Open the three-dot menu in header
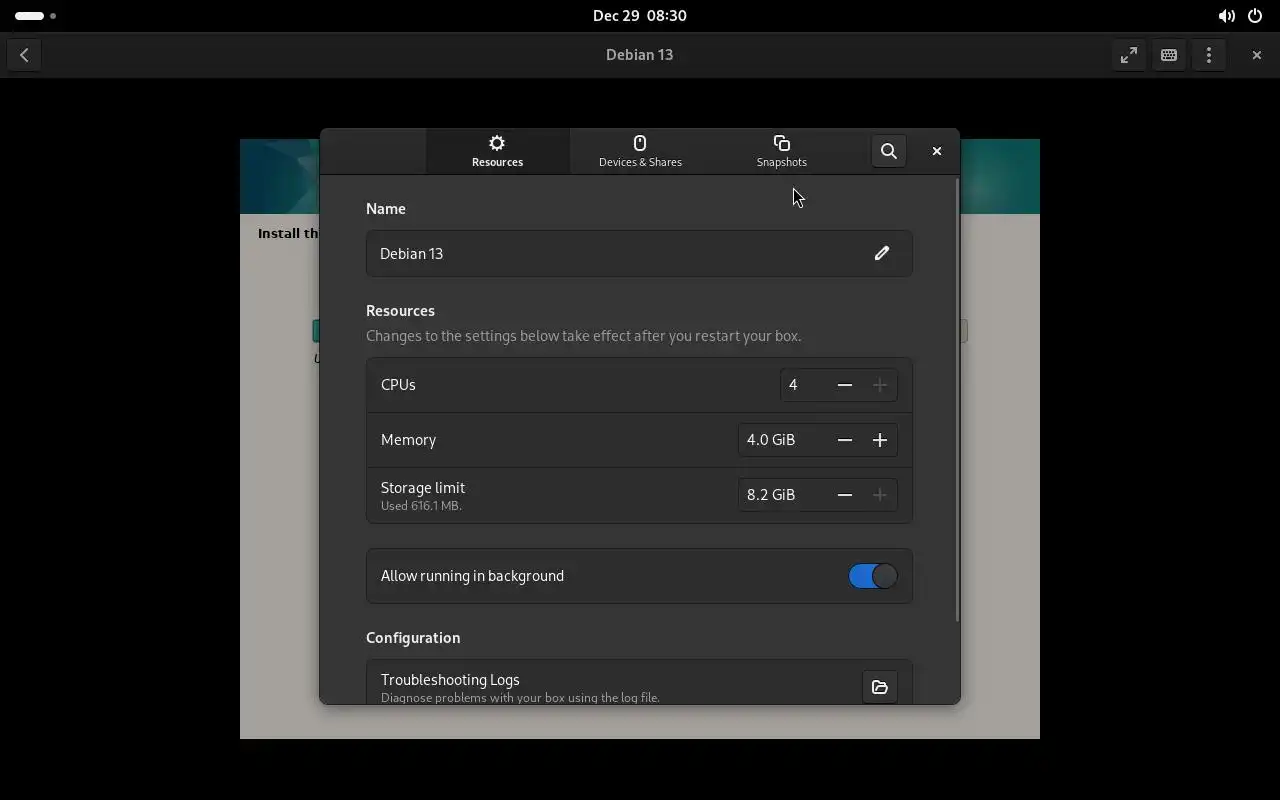1280x800 pixels. 1209,55
